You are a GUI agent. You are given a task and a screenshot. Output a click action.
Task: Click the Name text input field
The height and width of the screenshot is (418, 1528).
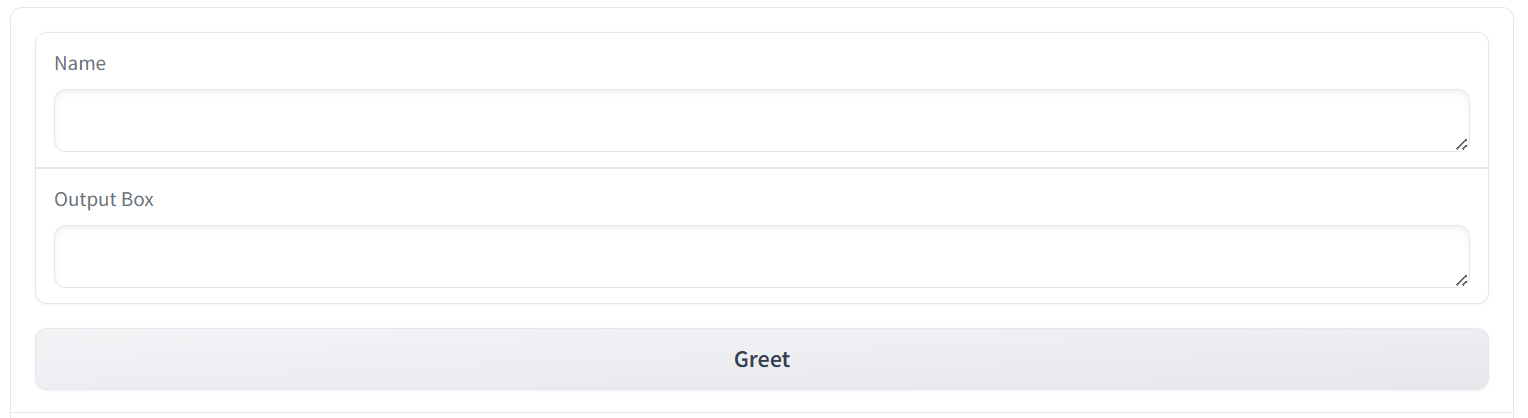click(x=760, y=121)
